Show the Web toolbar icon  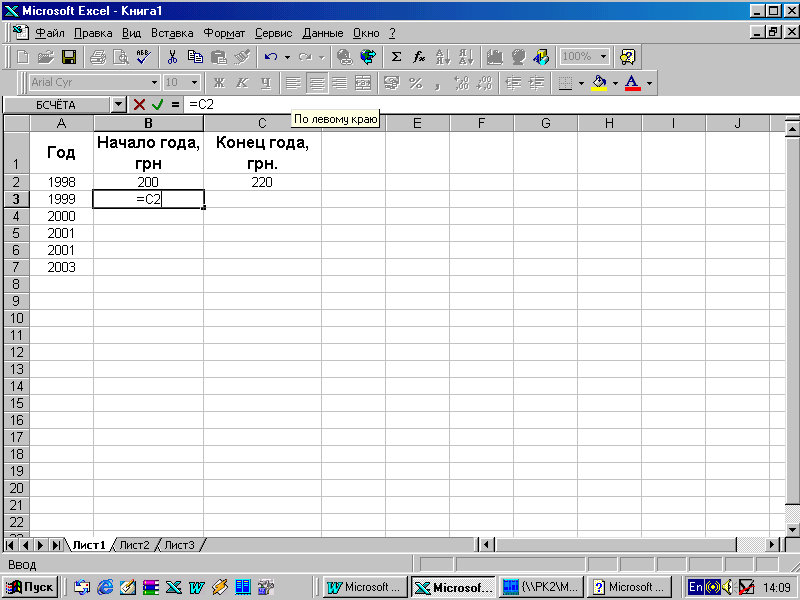coord(368,57)
